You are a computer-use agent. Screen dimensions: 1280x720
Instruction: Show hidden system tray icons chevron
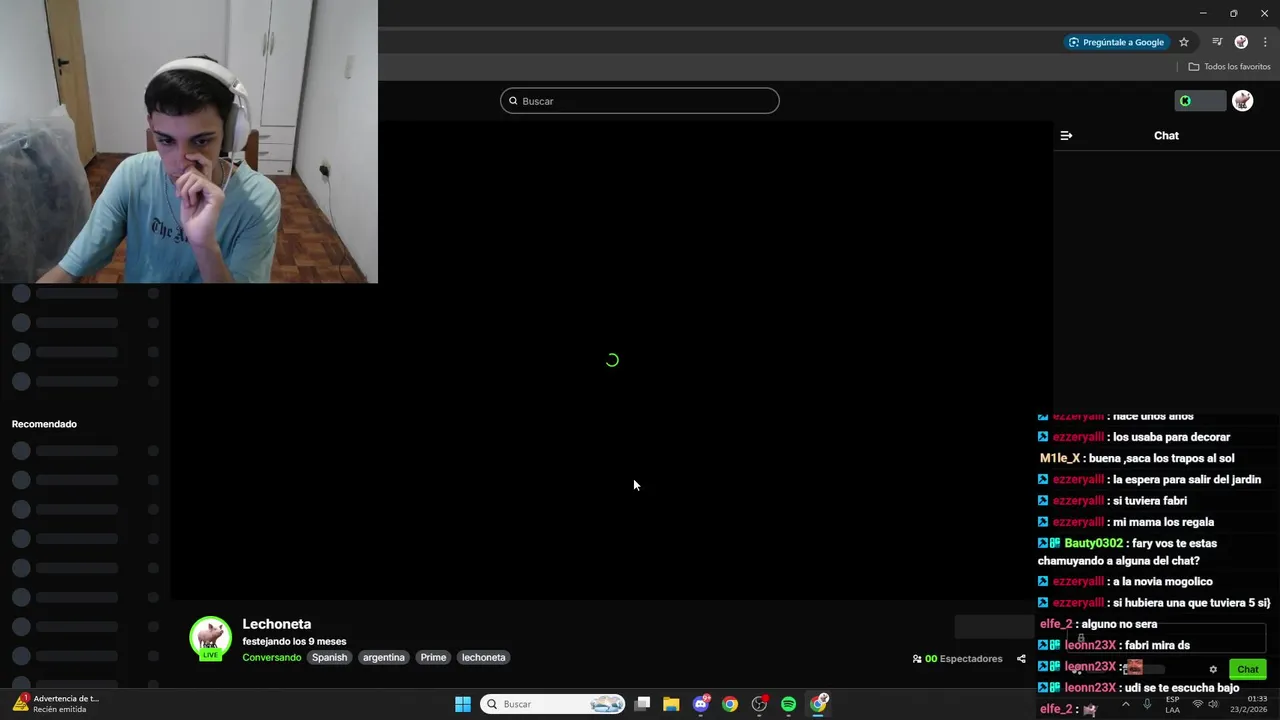click(x=1126, y=704)
